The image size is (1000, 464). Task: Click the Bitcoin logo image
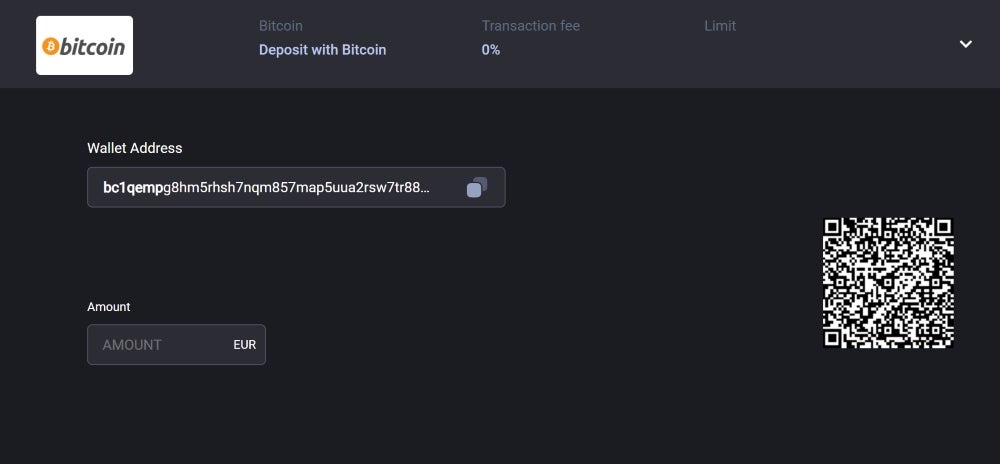click(x=84, y=45)
